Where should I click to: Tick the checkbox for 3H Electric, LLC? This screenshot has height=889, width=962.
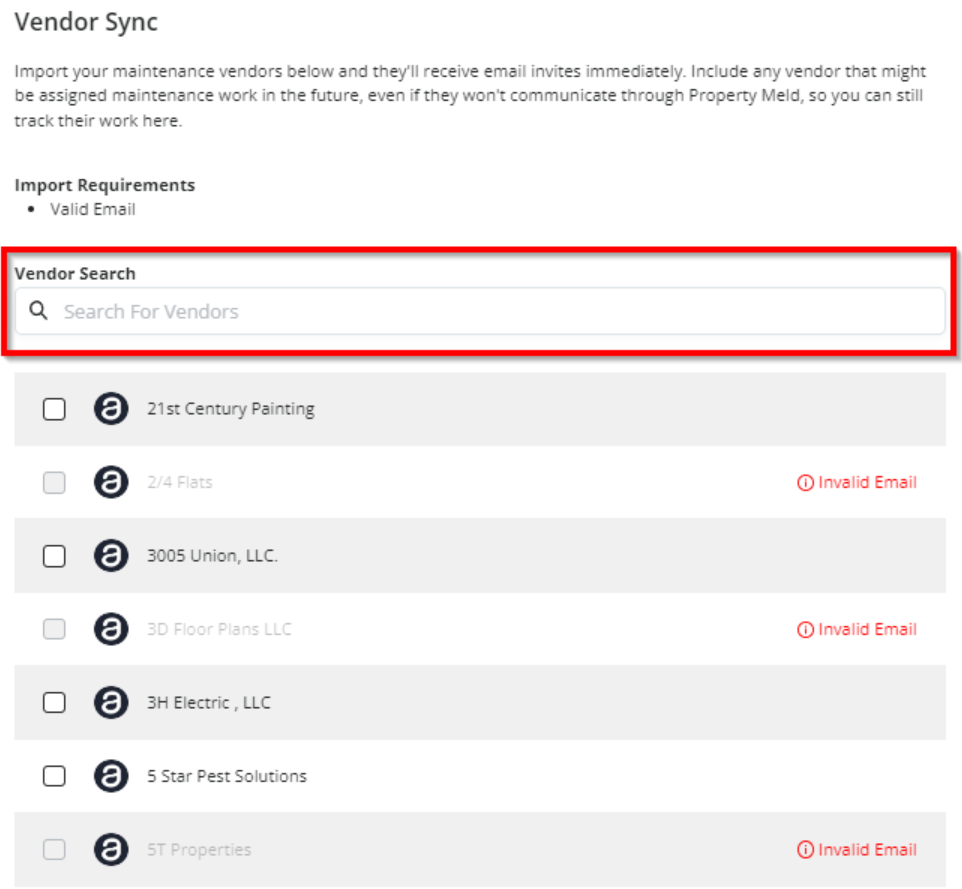click(54, 703)
